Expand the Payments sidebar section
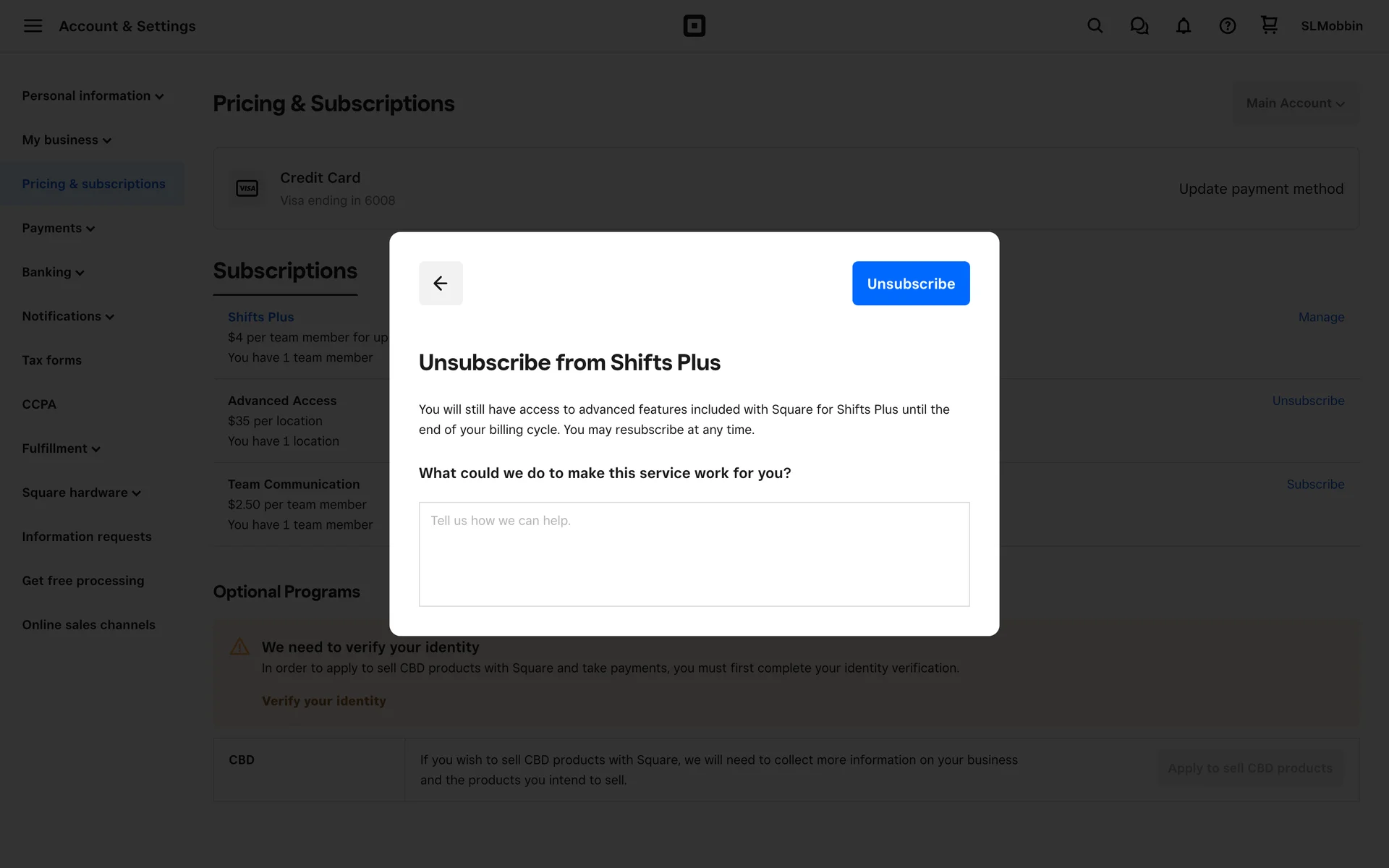 pos(59,229)
